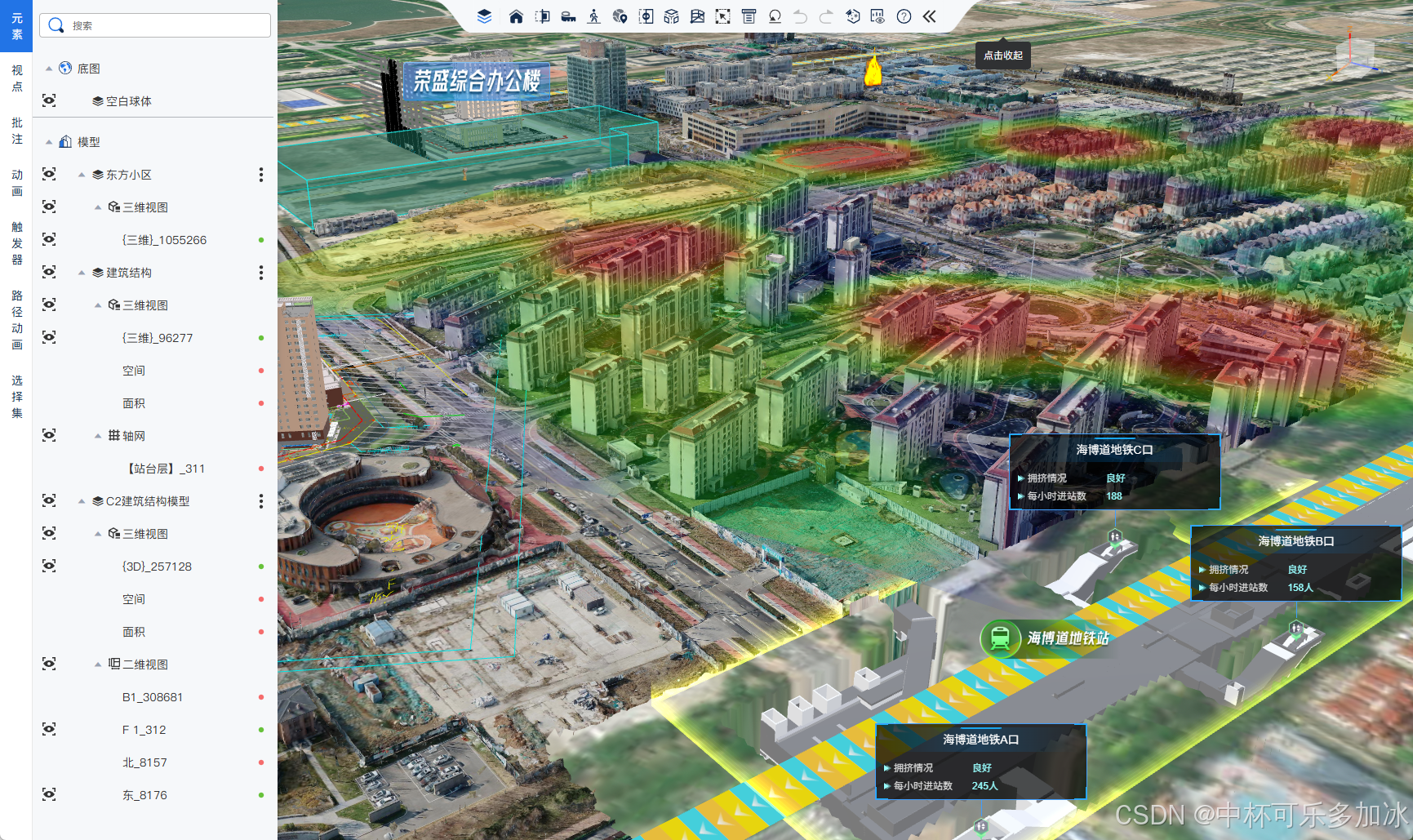Open the globe location pin tool
Viewport: 1413px width, 840px height.
tap(620, 16)
